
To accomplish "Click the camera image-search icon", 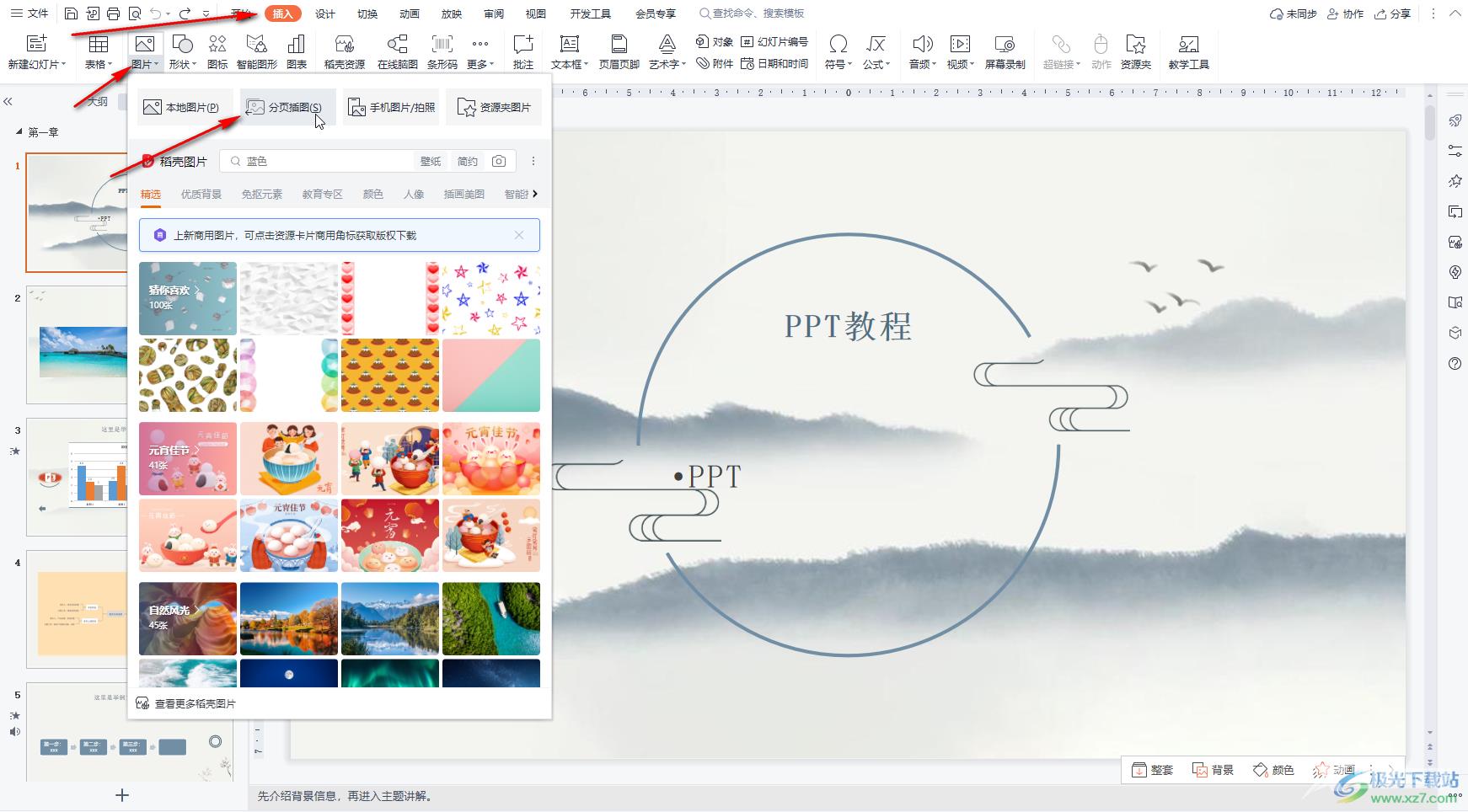I will (499, 161).
